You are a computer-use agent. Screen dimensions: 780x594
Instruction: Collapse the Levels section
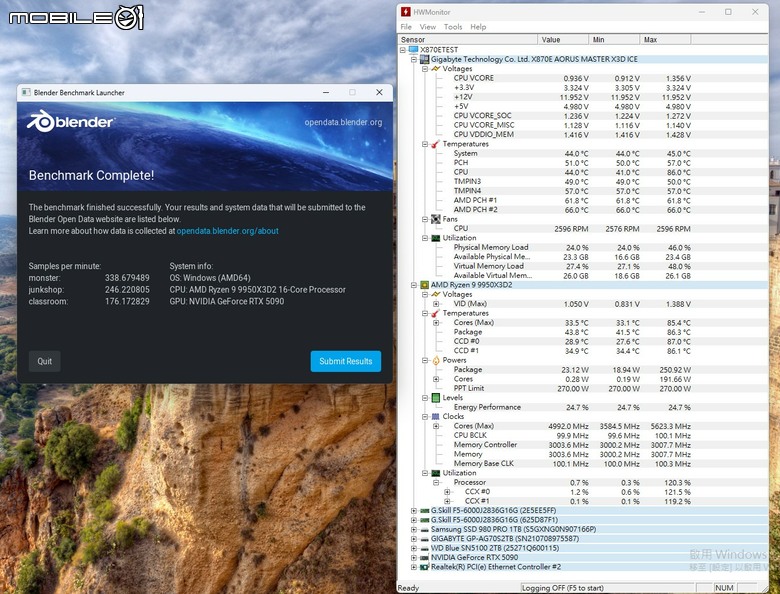point(425,398)
